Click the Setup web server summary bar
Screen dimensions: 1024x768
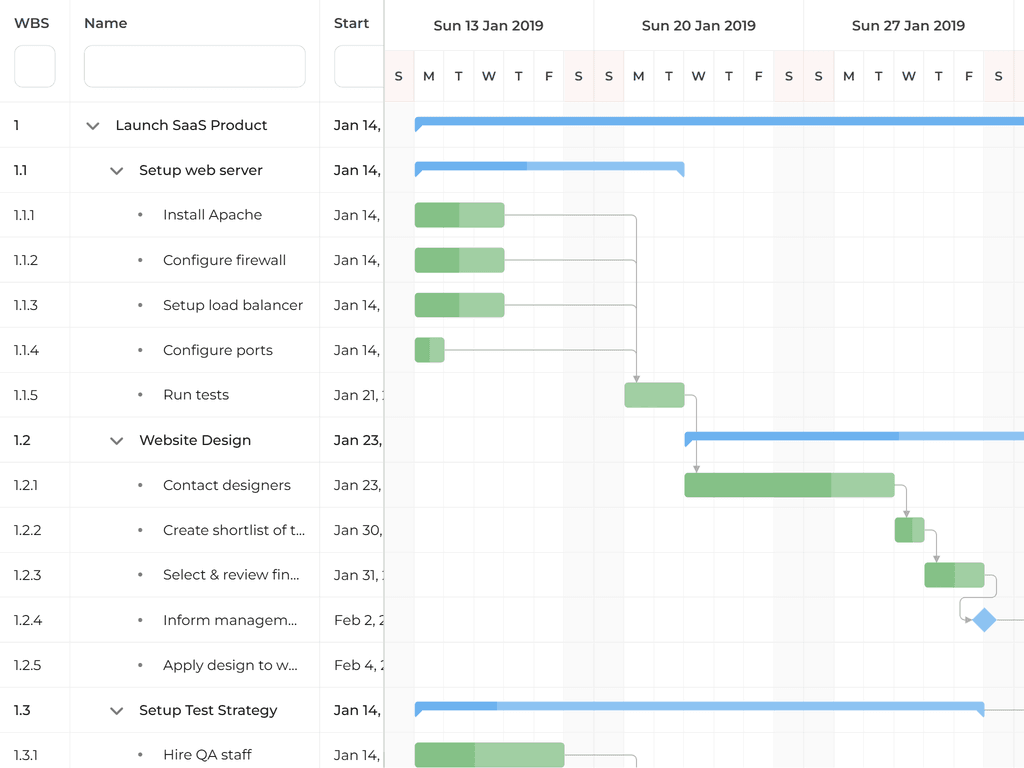coord(549,166)
